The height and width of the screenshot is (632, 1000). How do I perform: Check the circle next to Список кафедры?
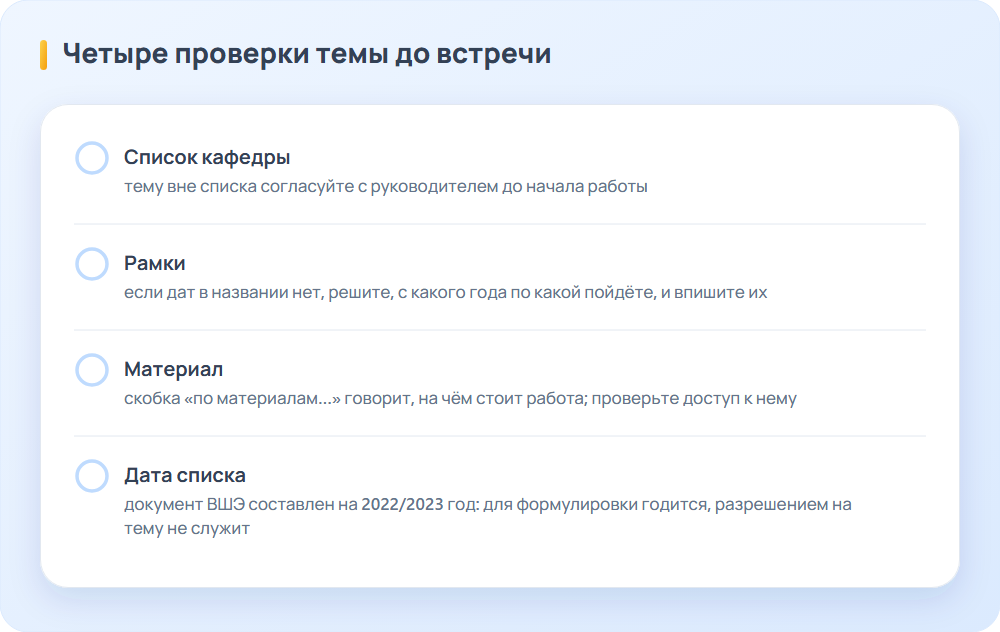92,158
